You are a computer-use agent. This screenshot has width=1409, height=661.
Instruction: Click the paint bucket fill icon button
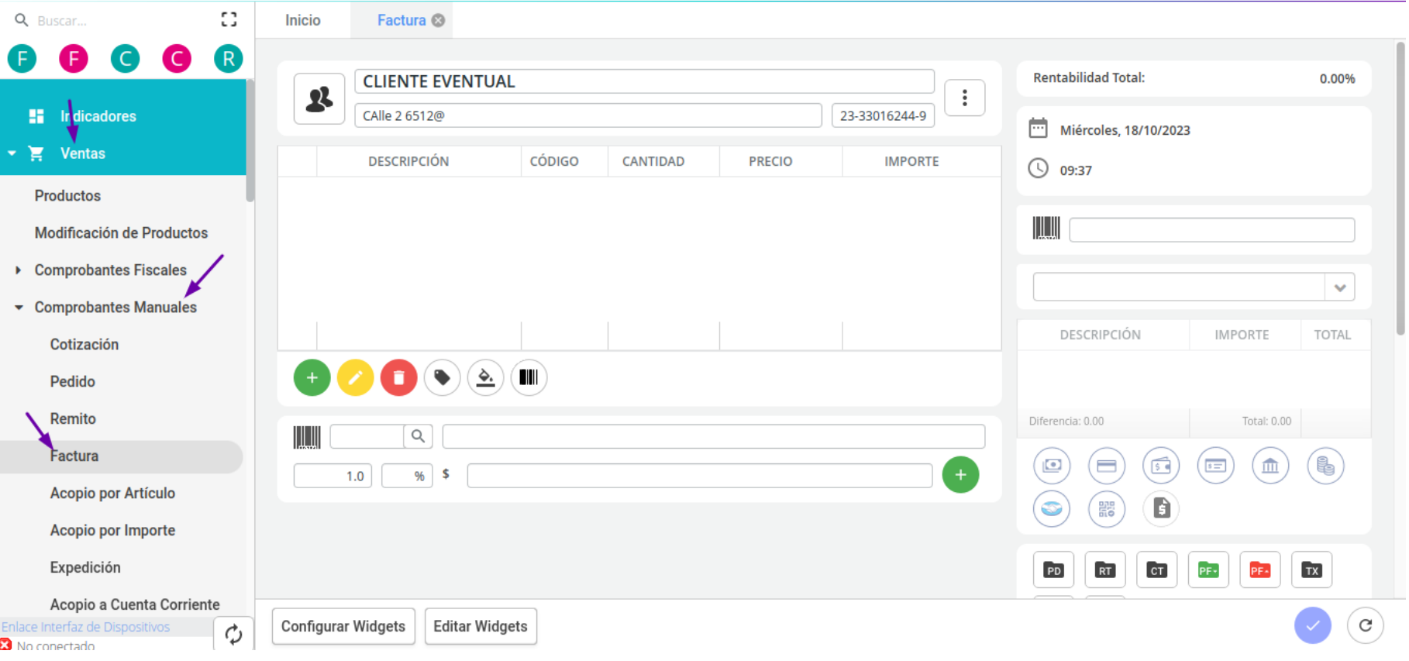tap(485, 378)
